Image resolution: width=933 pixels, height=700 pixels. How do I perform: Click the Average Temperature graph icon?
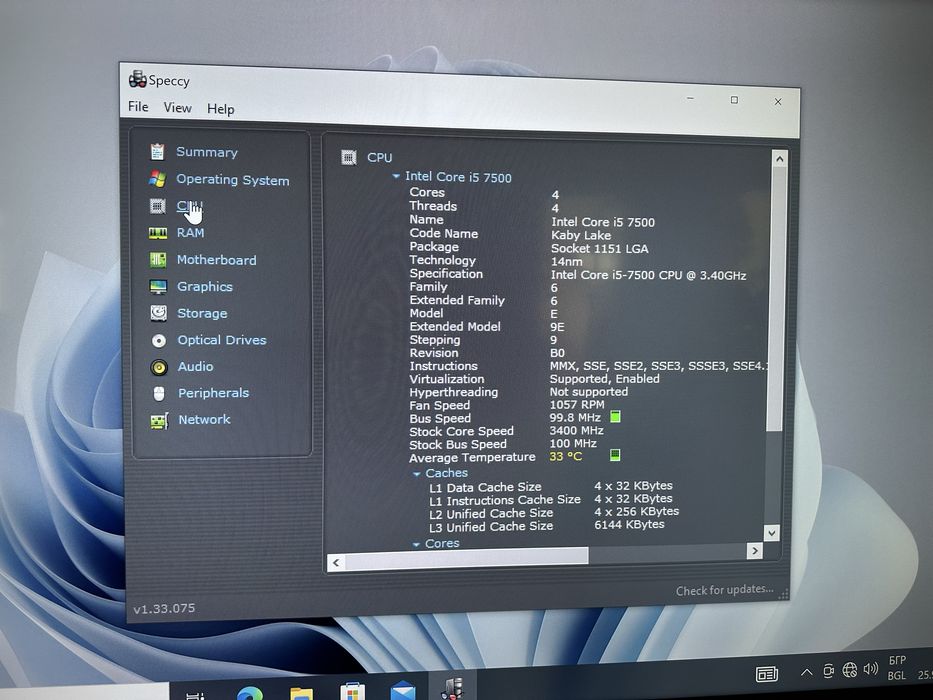(615, 455)
